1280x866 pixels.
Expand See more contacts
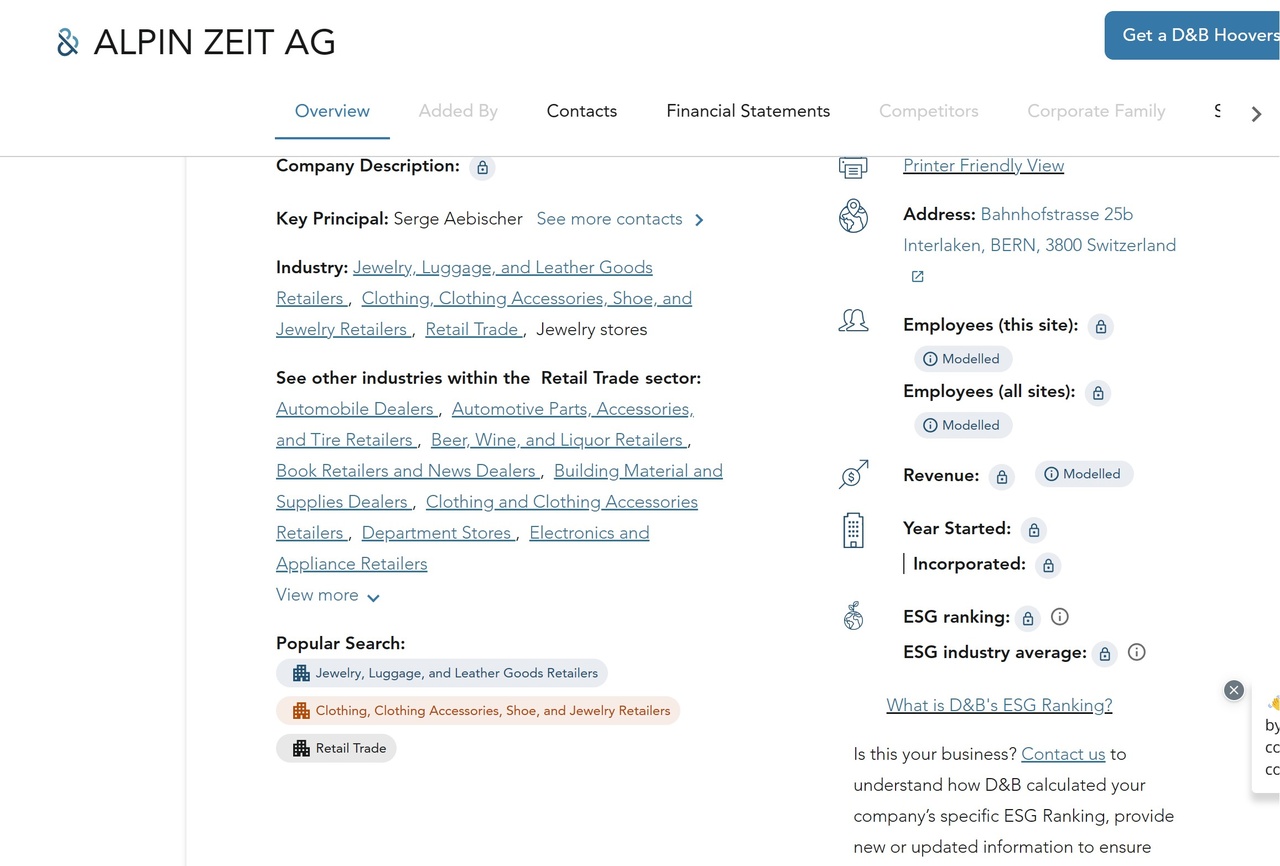point(620,219)
